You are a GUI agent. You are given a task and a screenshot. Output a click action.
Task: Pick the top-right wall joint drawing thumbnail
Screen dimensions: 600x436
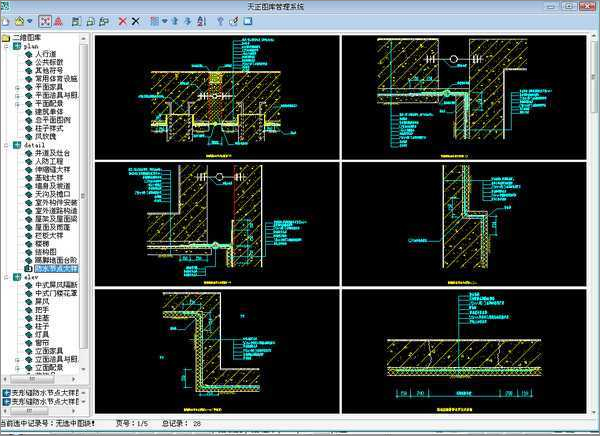click(x=464, y=97)
